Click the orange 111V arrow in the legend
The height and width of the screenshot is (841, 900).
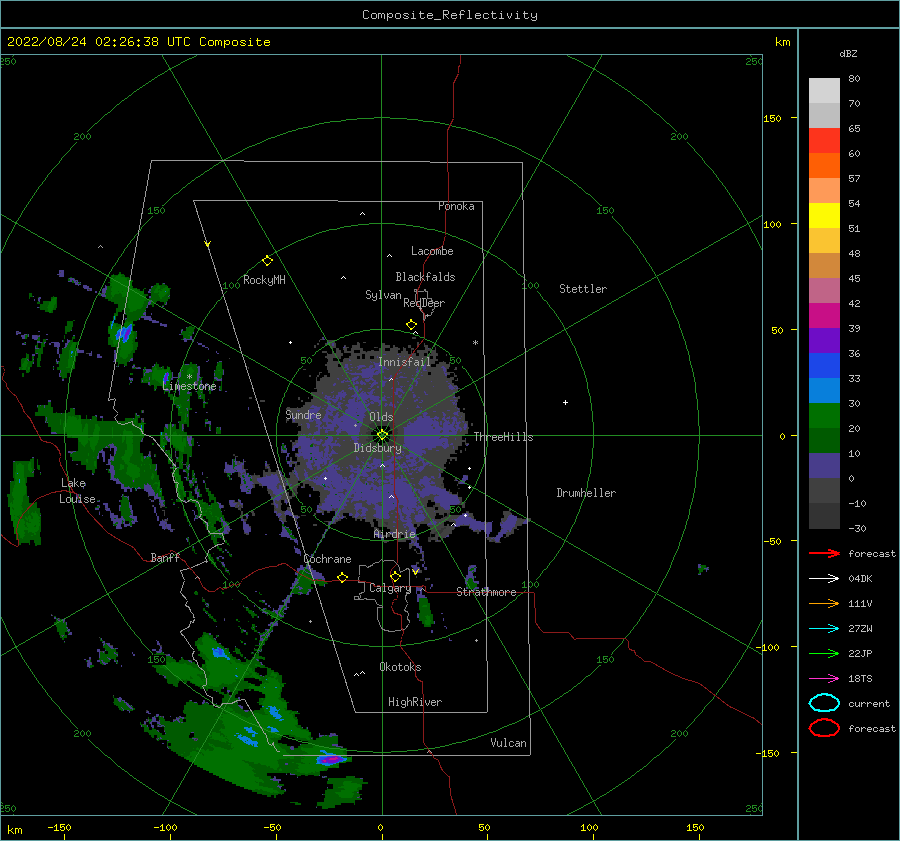[x=824, y=603]
